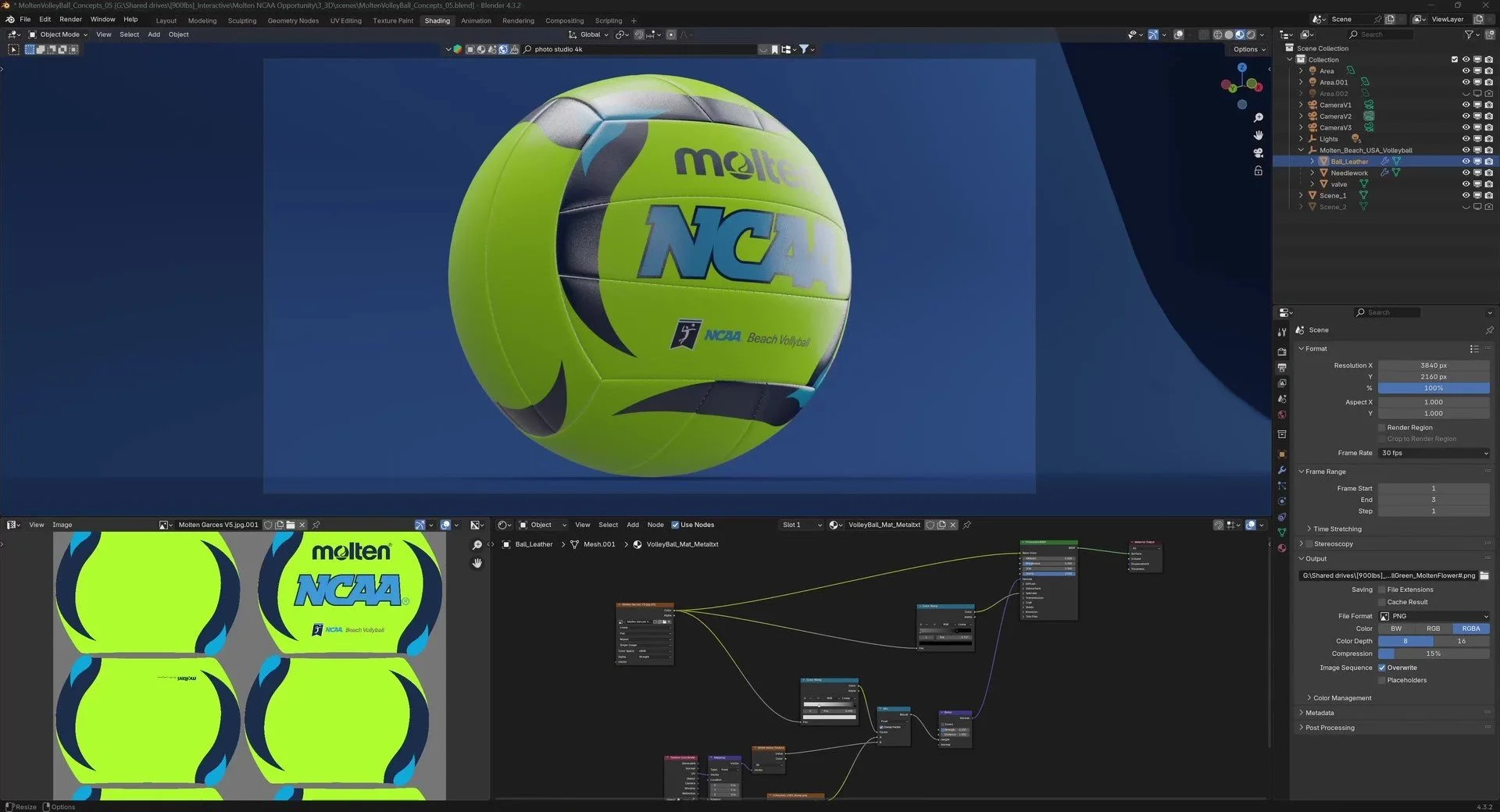This screenshot has height=812, width=1500.
Task: Toggle viewport overlays button
Action: (1178, 34)
